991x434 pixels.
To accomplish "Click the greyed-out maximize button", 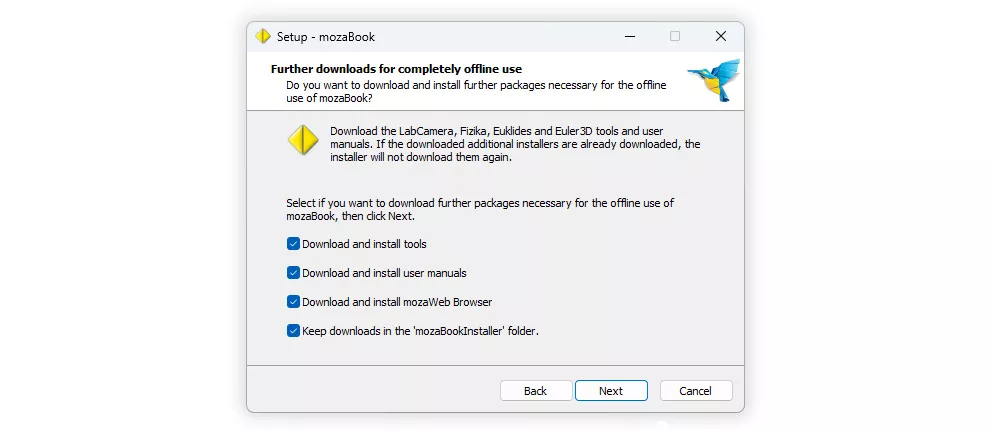I will [x=675, y=37].
